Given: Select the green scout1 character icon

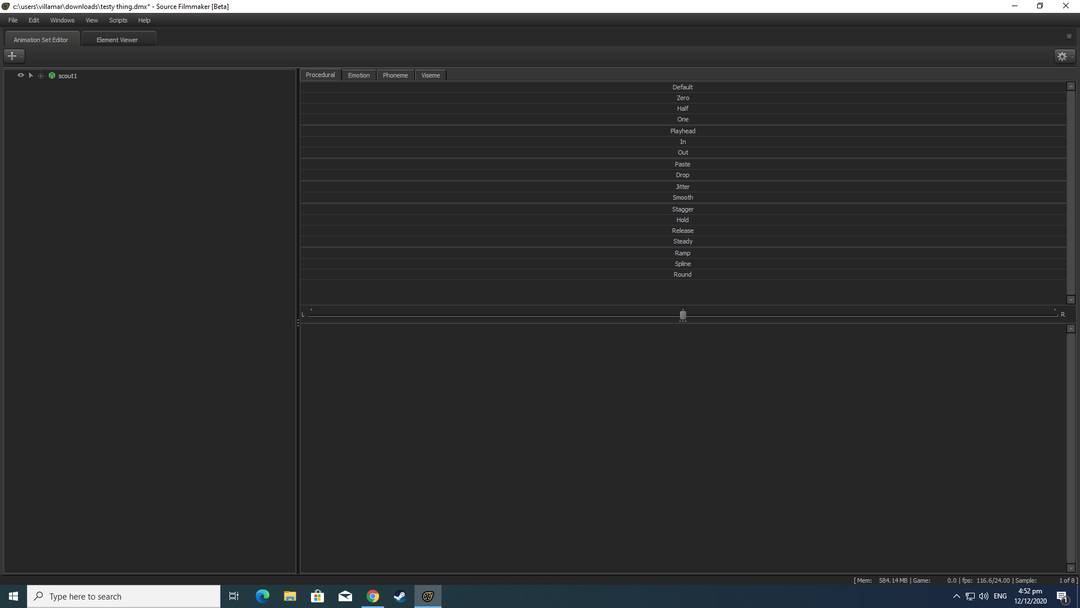Looking at the screenshot, I should pyautogui.click(x=51, y=75).
